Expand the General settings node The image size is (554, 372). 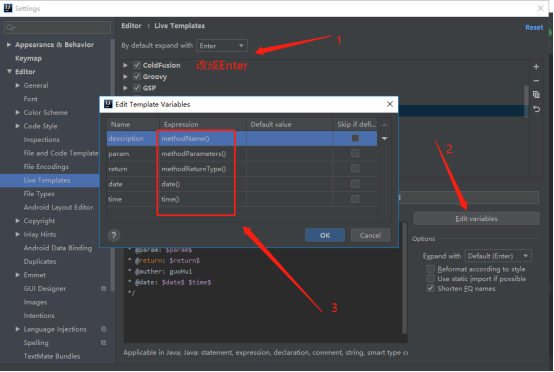tap(18, 85)
